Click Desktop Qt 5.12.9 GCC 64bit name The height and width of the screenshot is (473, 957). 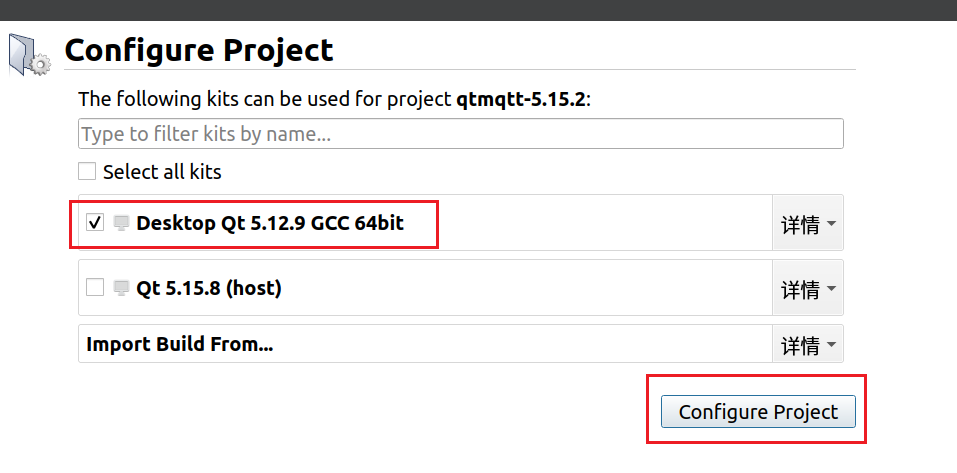click(270, 223)
